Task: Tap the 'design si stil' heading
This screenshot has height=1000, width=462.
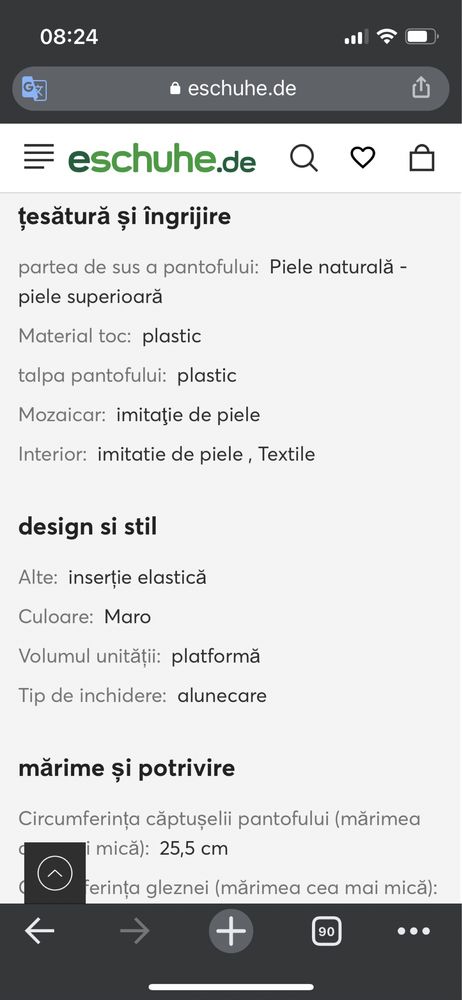Action: point(87,527)
